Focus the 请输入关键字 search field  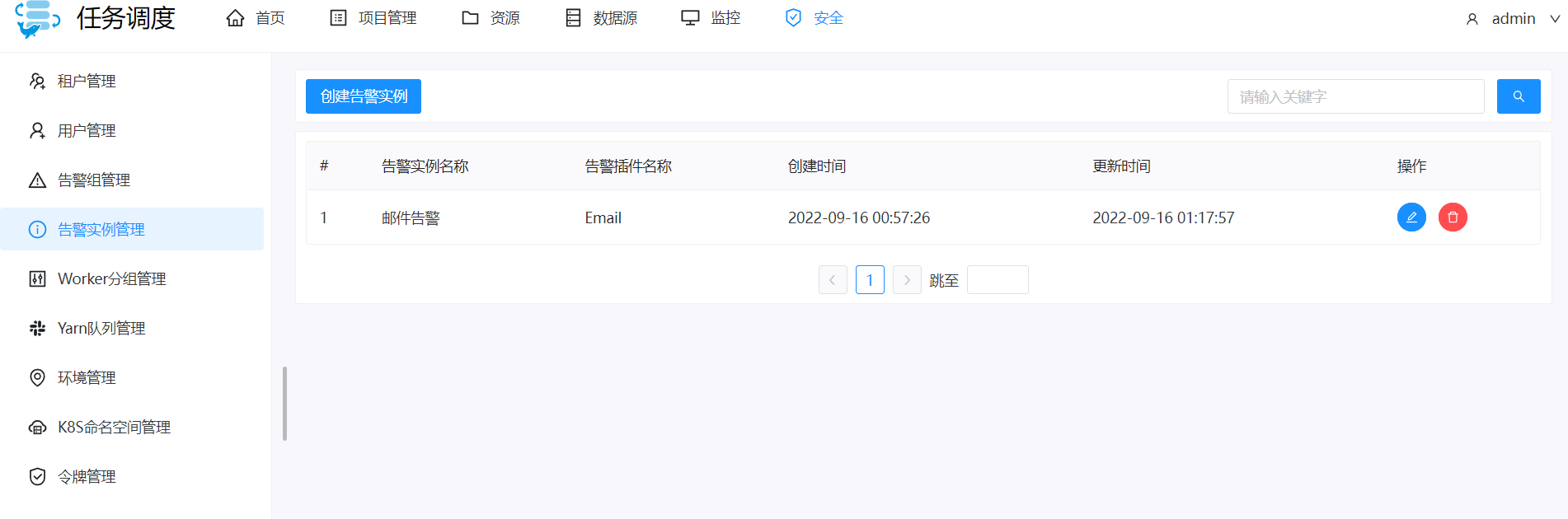point(1355,96)
